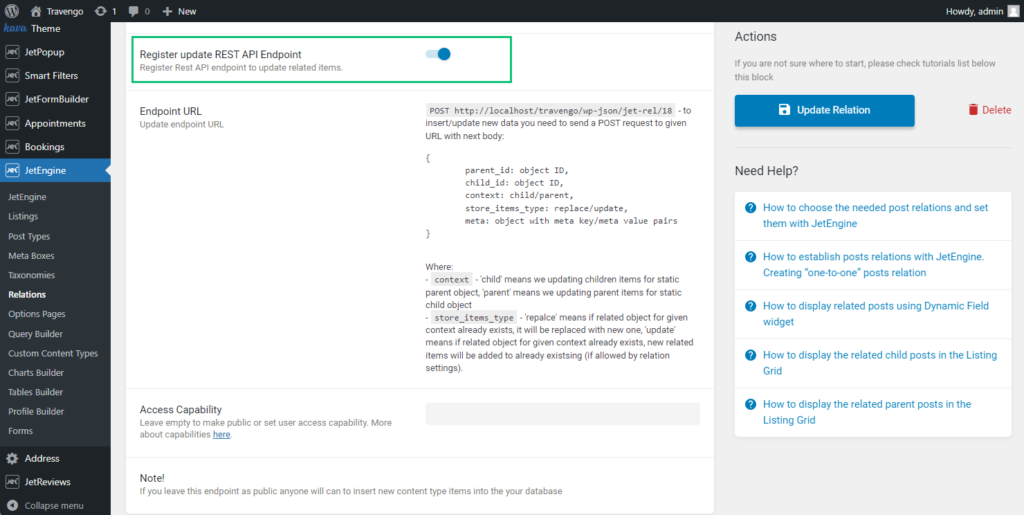Click the red trash icon
Image resolution: width=1024 pixels, height=515 pixels.
click(x=973, y=110)
